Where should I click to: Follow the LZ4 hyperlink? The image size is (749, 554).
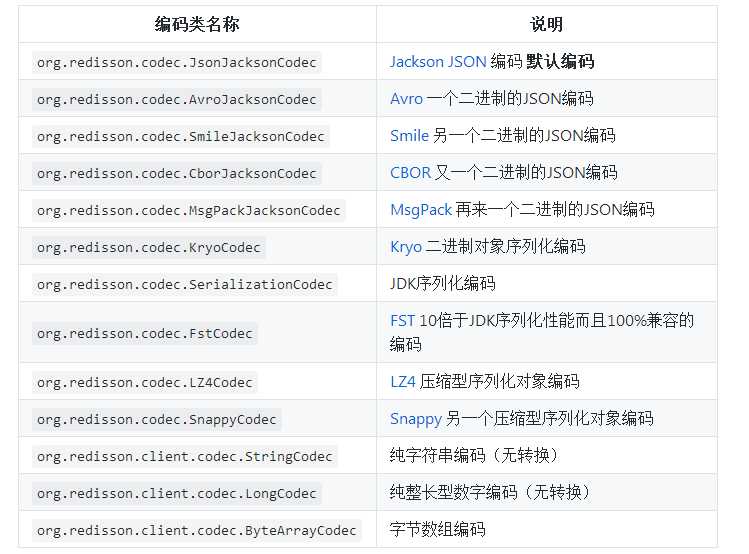[x=403, y=382]
